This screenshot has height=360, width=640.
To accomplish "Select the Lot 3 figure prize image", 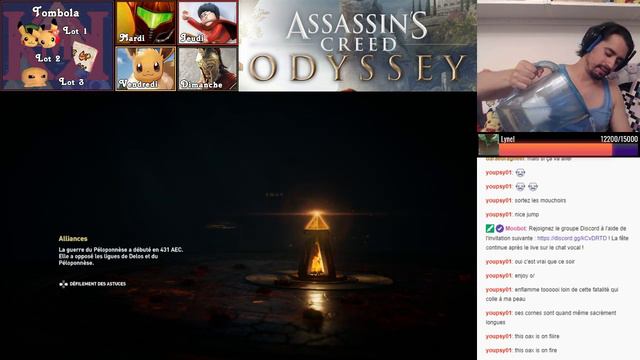I will click(34, 78).
